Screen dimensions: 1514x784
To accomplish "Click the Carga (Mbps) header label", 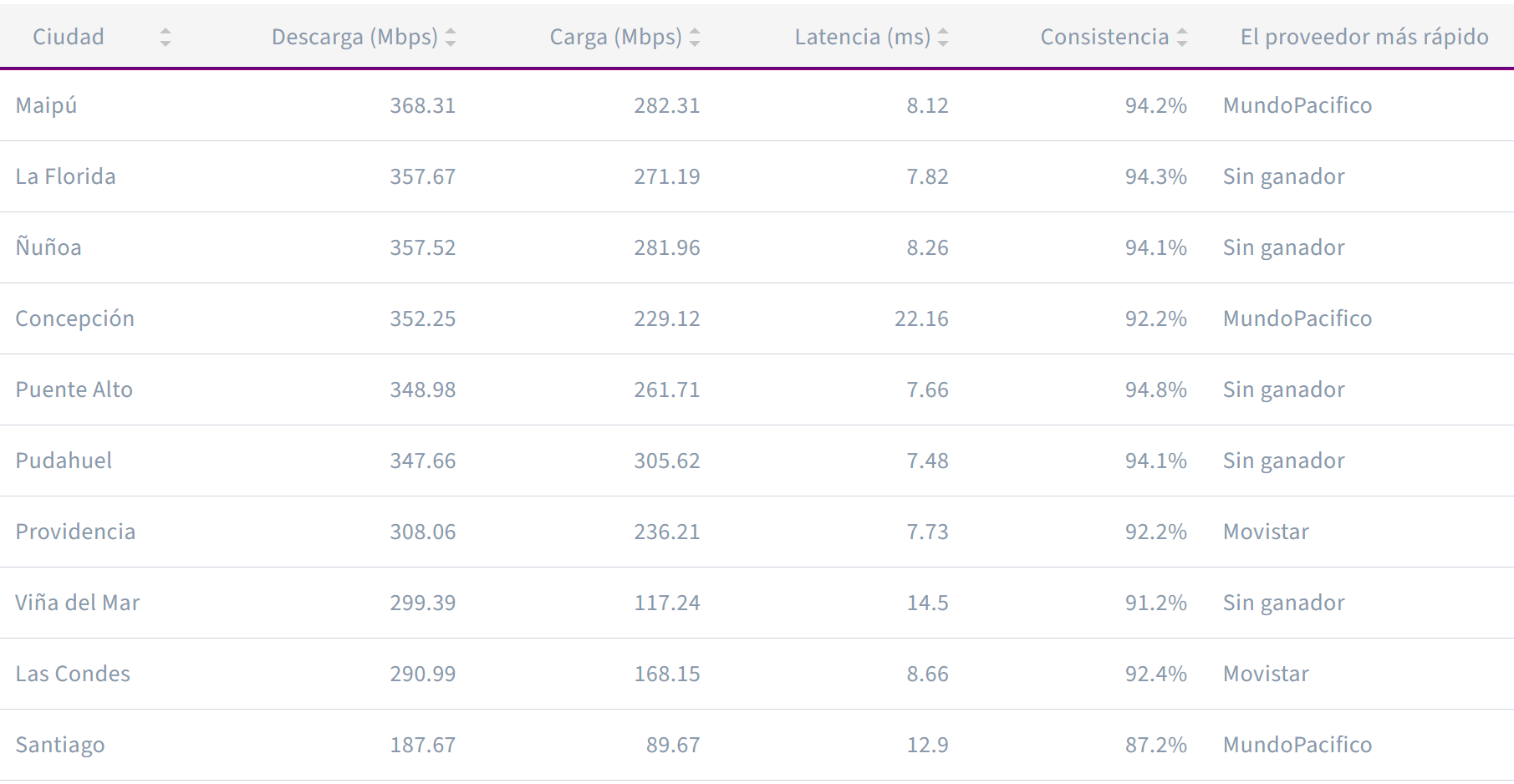I will (x=615, y=37).
